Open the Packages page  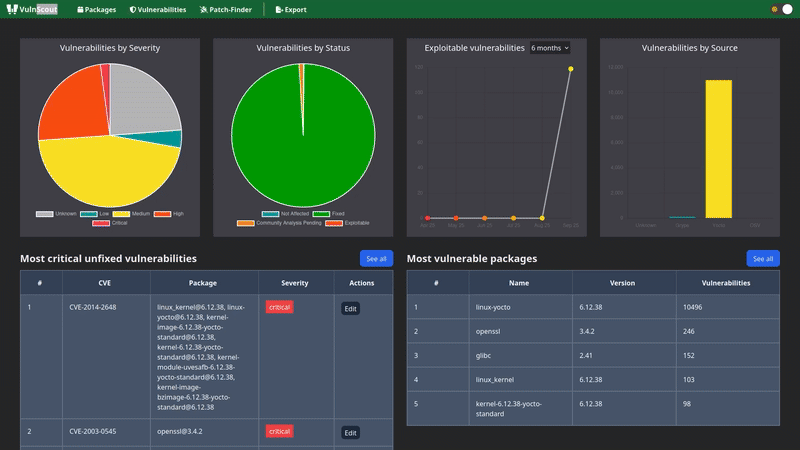[x=96, y=9]
